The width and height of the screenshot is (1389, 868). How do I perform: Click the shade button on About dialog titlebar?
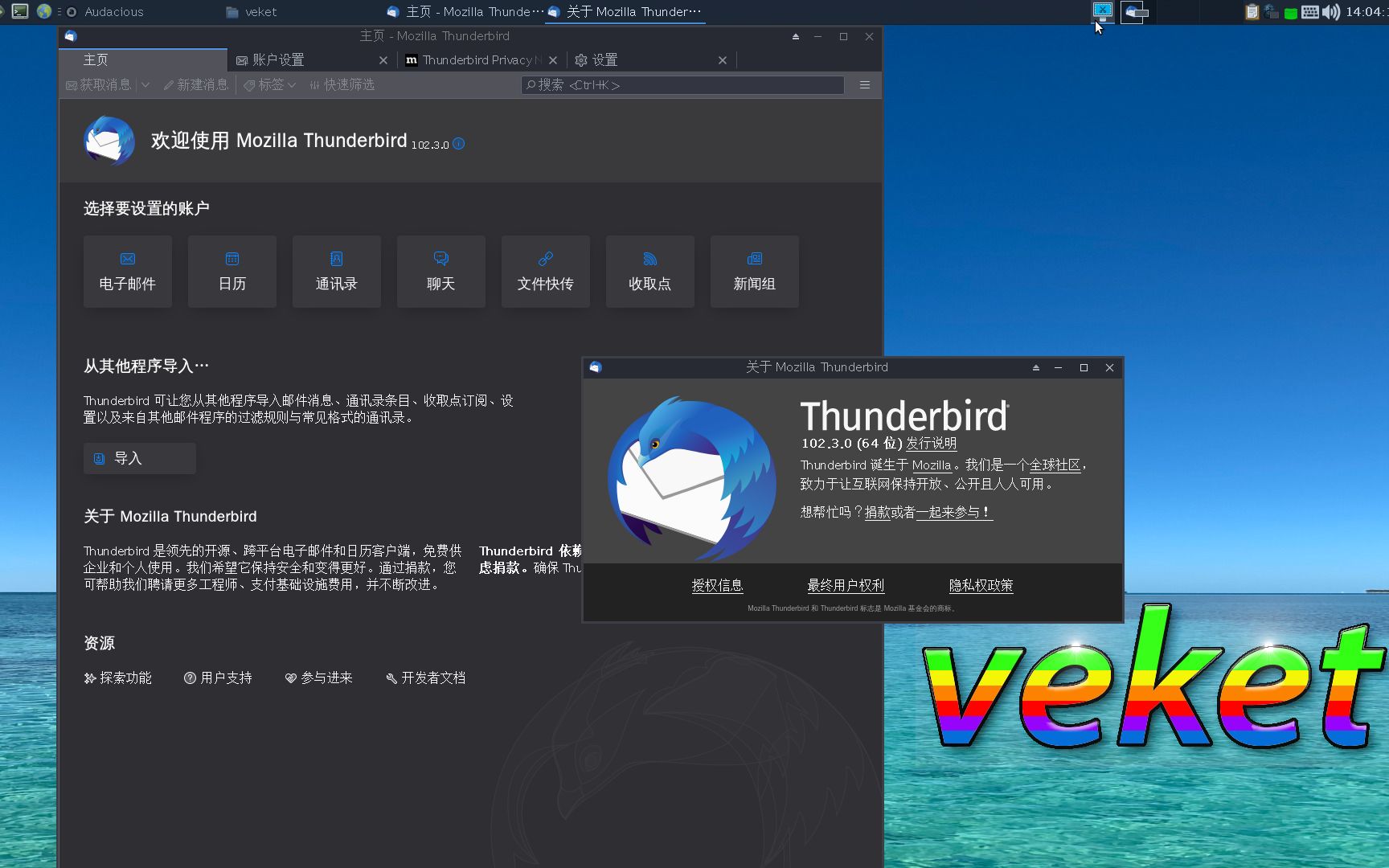[1036, 367]
